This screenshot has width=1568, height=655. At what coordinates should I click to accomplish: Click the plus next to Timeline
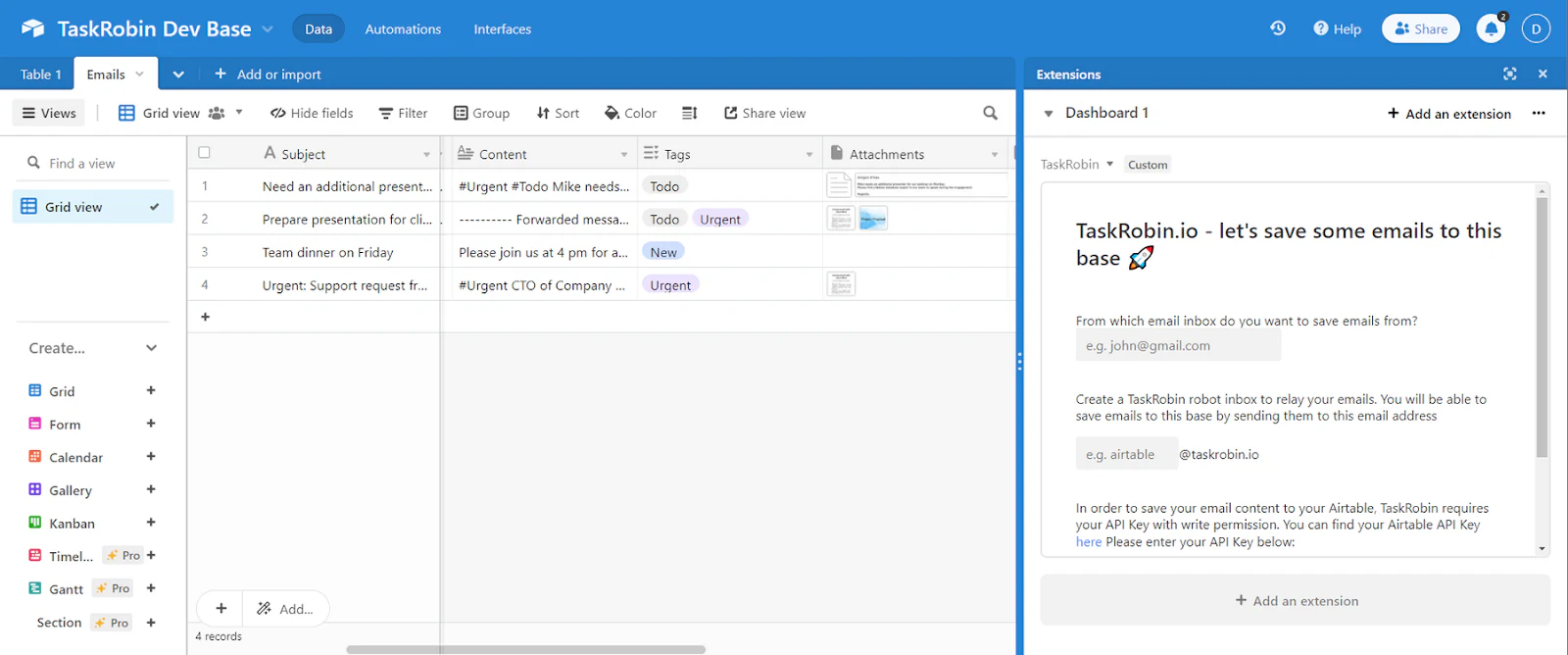(x=151, y=555)
